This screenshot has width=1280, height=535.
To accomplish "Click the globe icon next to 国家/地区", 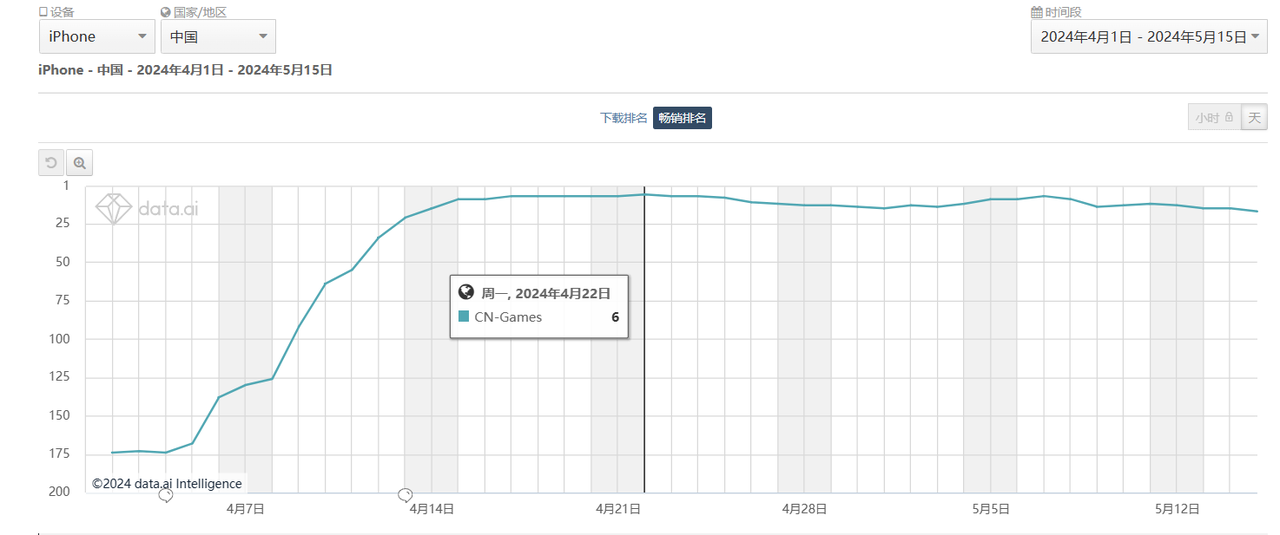I will (165, 12).
